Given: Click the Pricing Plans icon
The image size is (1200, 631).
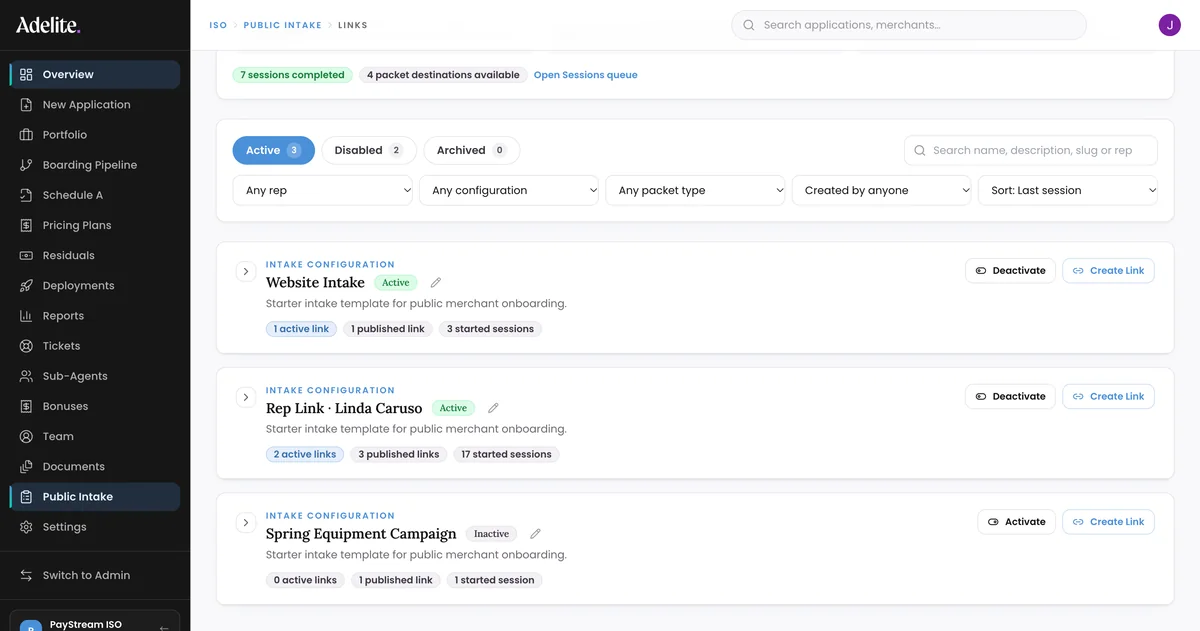Looking at the screenshot, I should click(26, 225).
